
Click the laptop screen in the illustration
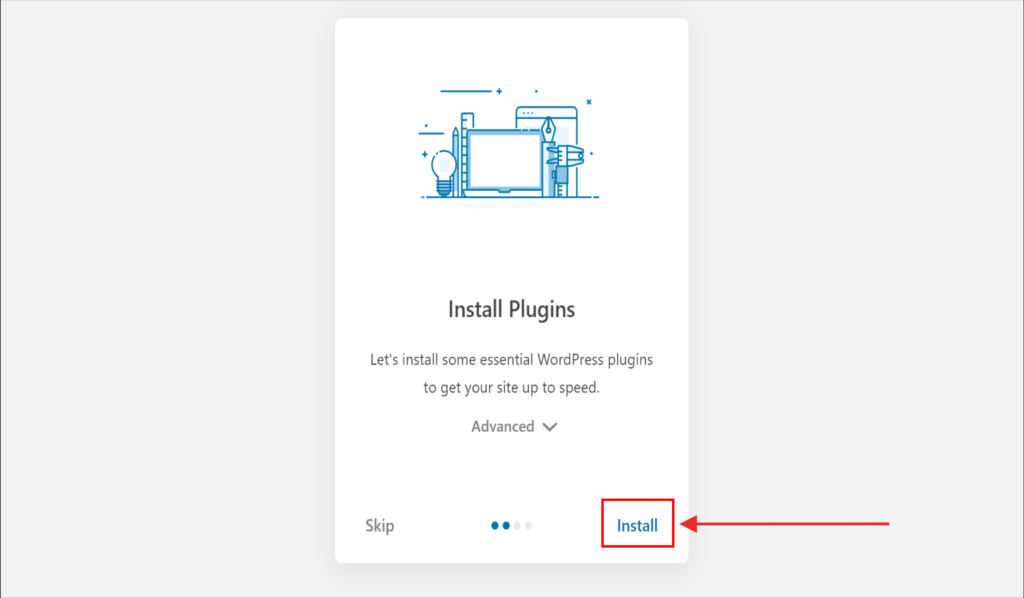point(504,158)
